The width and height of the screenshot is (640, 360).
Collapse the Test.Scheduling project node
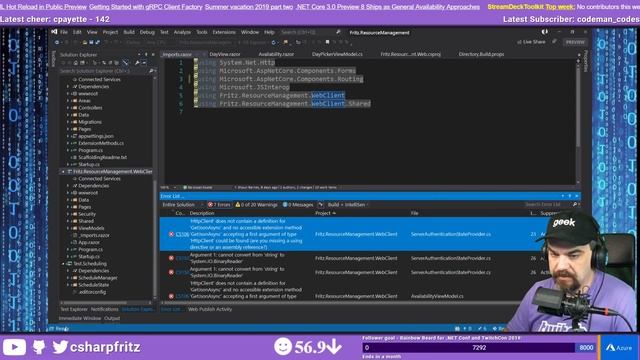click(x=63, y=264)
